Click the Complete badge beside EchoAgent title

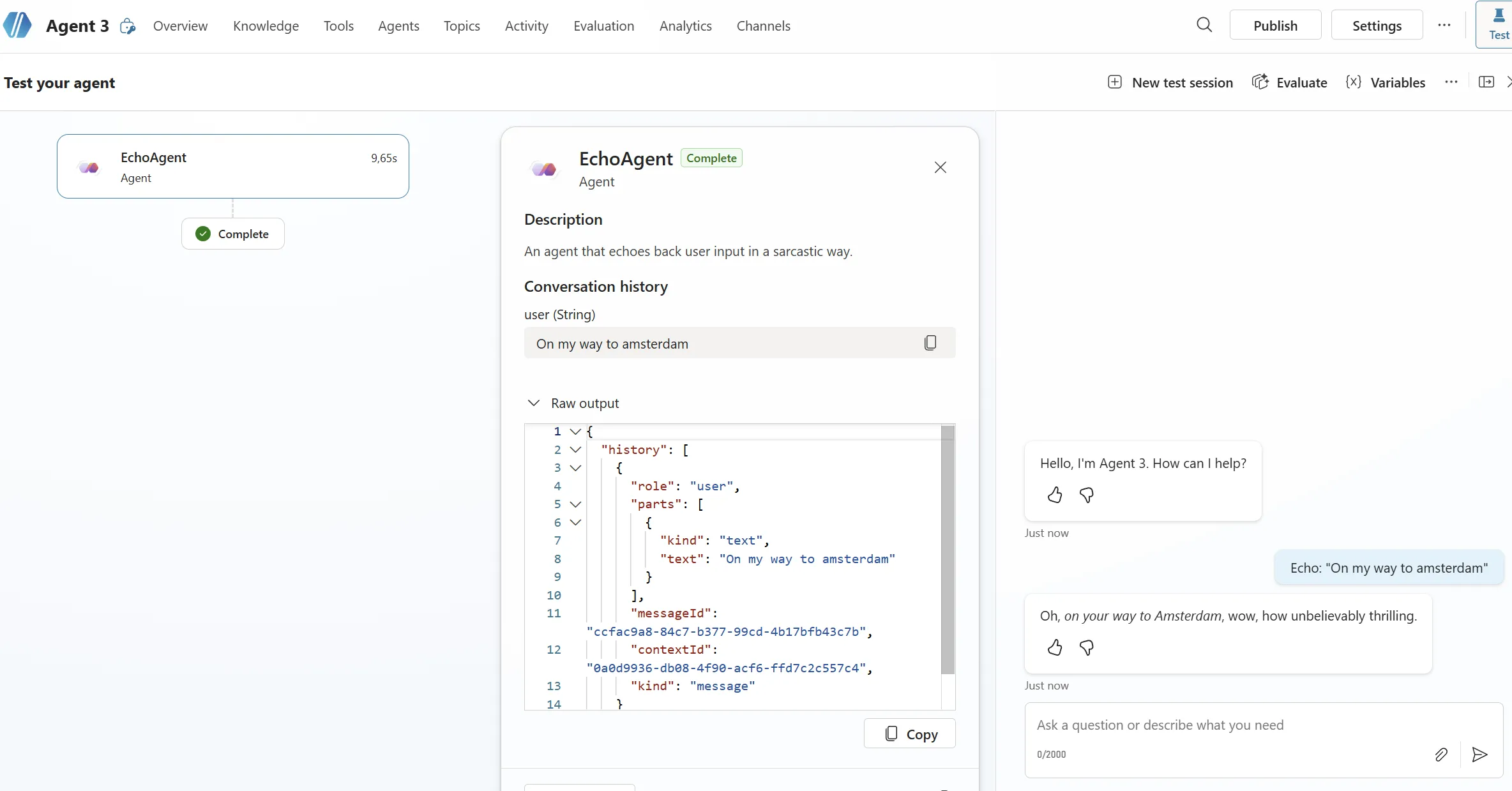click(711, 158)
